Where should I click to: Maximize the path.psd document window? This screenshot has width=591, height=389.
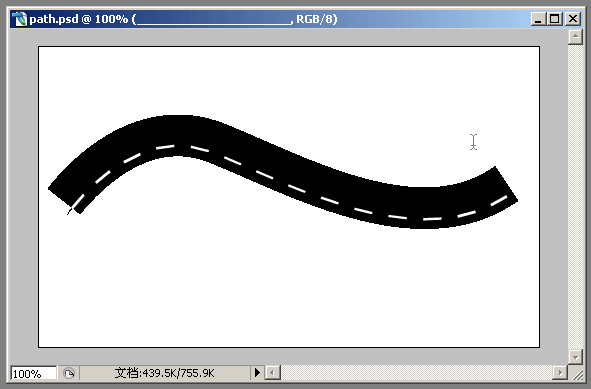pos(555,19)
